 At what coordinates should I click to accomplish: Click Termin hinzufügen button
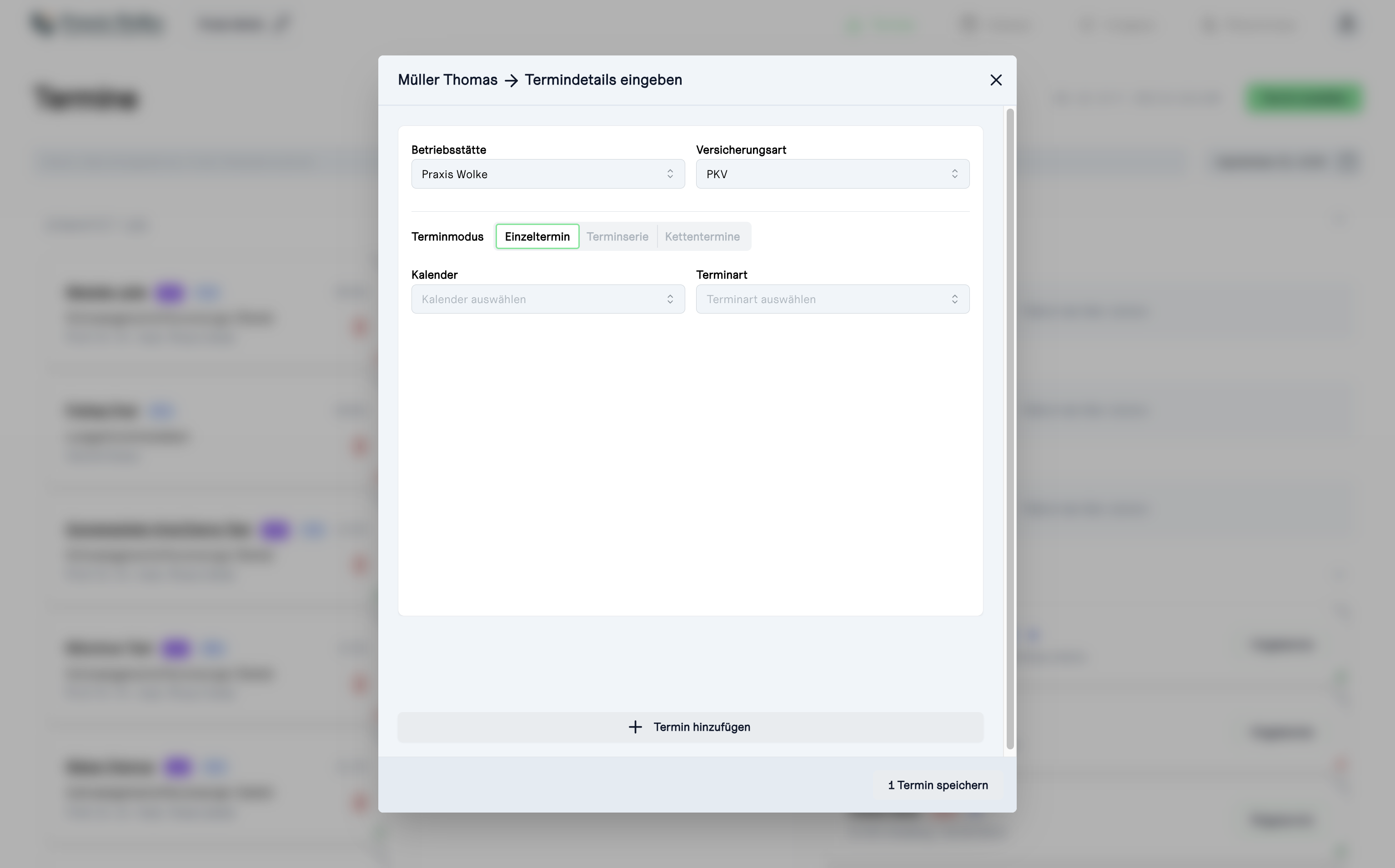(x=690, y=728)
